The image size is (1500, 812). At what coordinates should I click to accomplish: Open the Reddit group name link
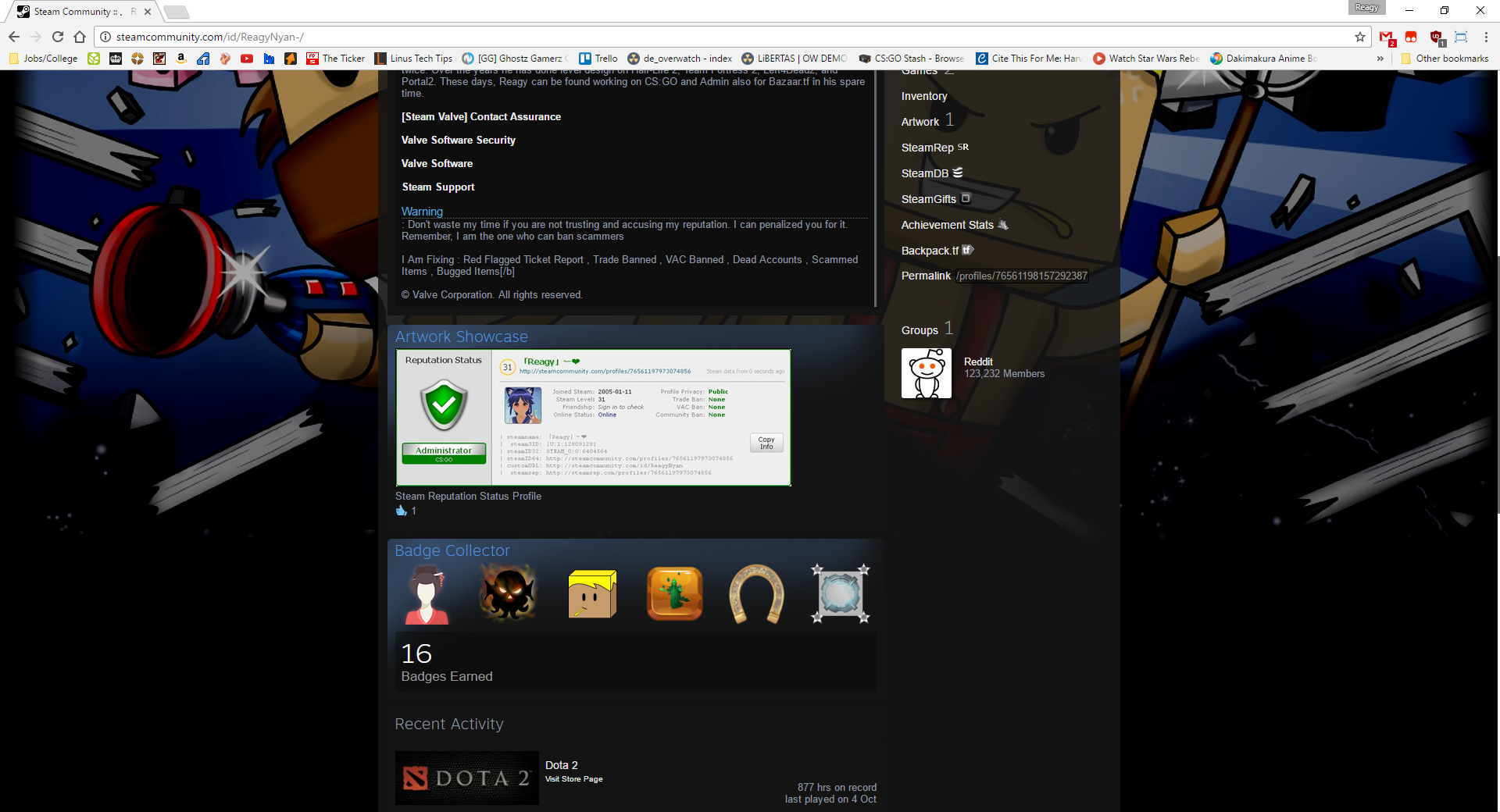coord(978,361)
